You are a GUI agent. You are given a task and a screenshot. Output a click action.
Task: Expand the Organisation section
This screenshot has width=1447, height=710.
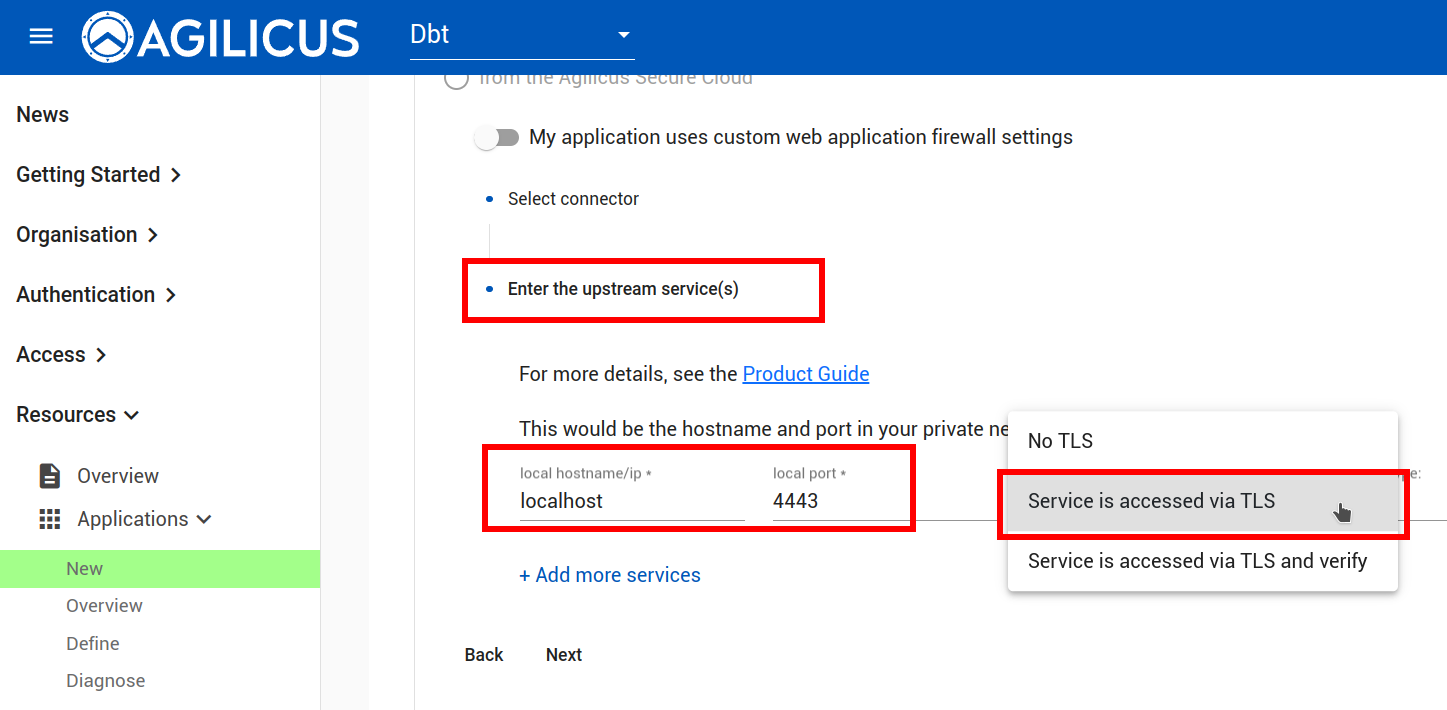tap(87, 235)
